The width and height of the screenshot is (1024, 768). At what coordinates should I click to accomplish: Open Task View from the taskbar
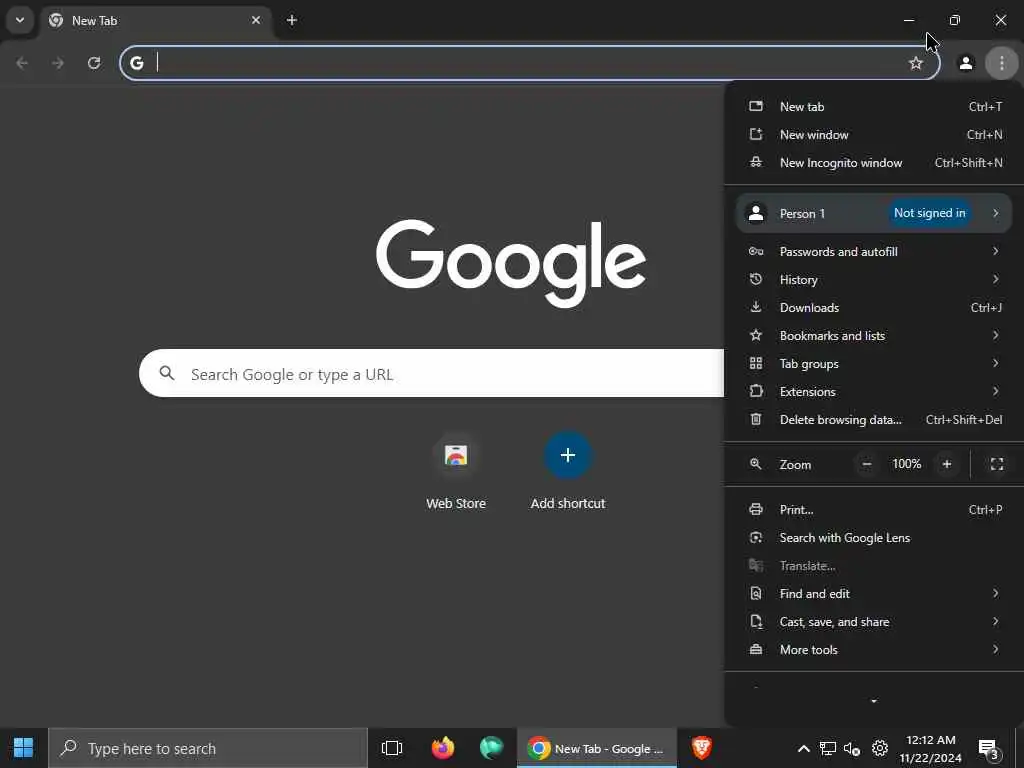[392, 748]
